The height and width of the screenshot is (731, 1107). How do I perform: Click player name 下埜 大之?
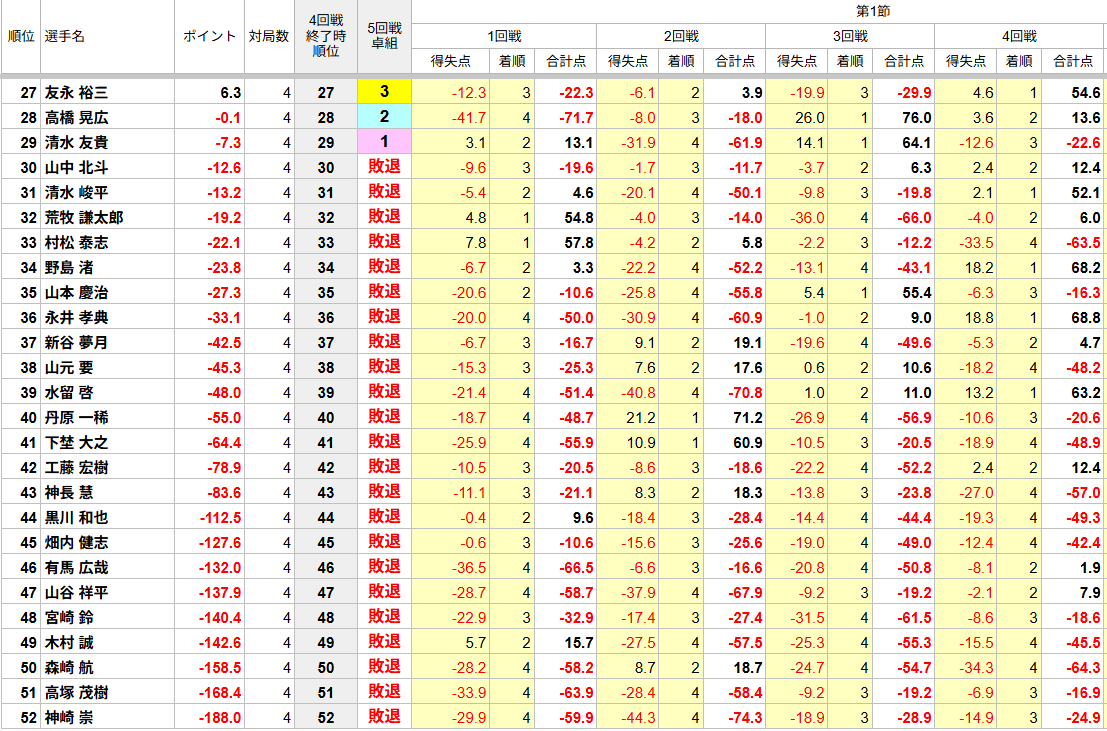(76, 443)
